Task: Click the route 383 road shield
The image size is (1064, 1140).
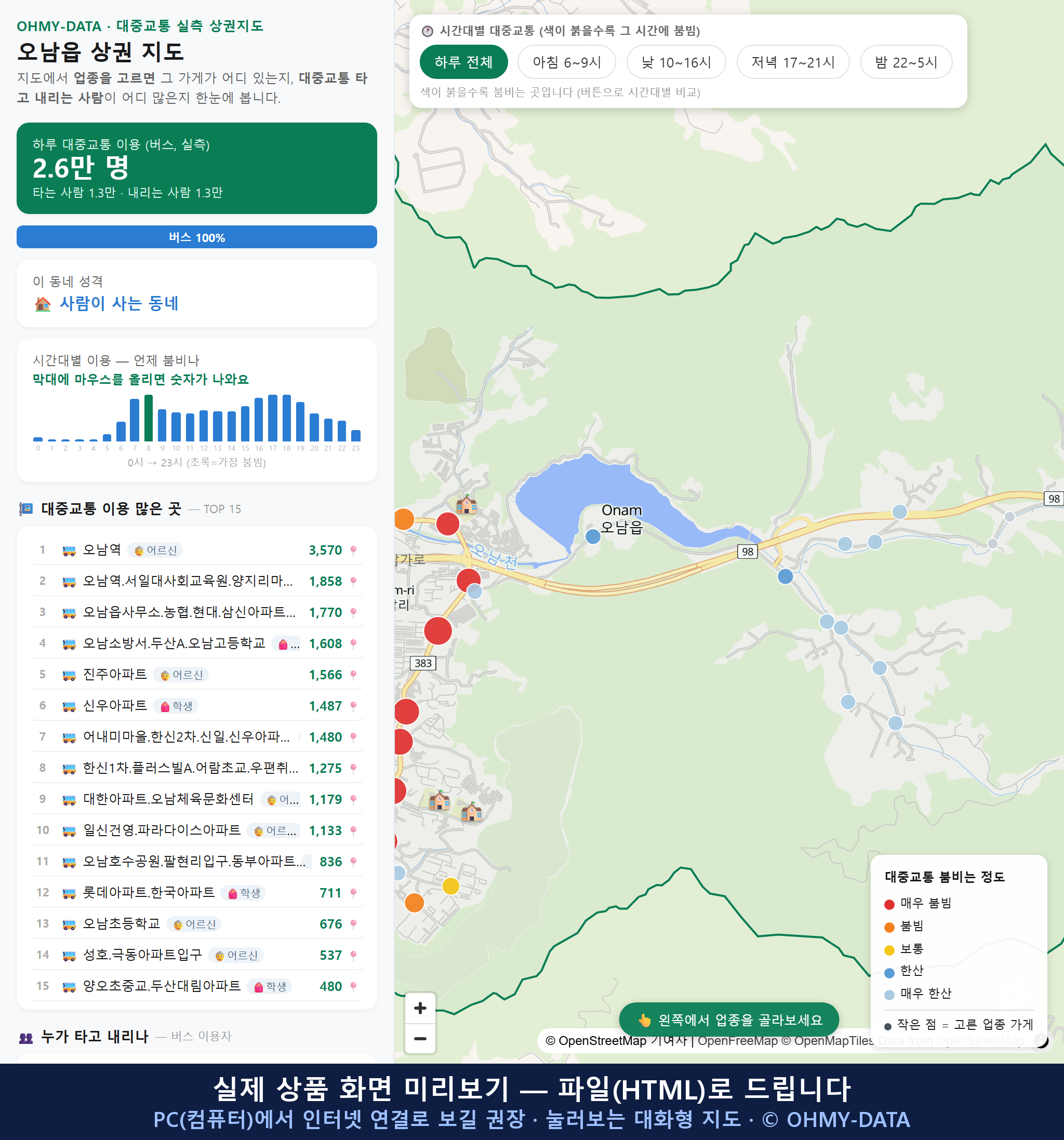Action: pos(423,663)
